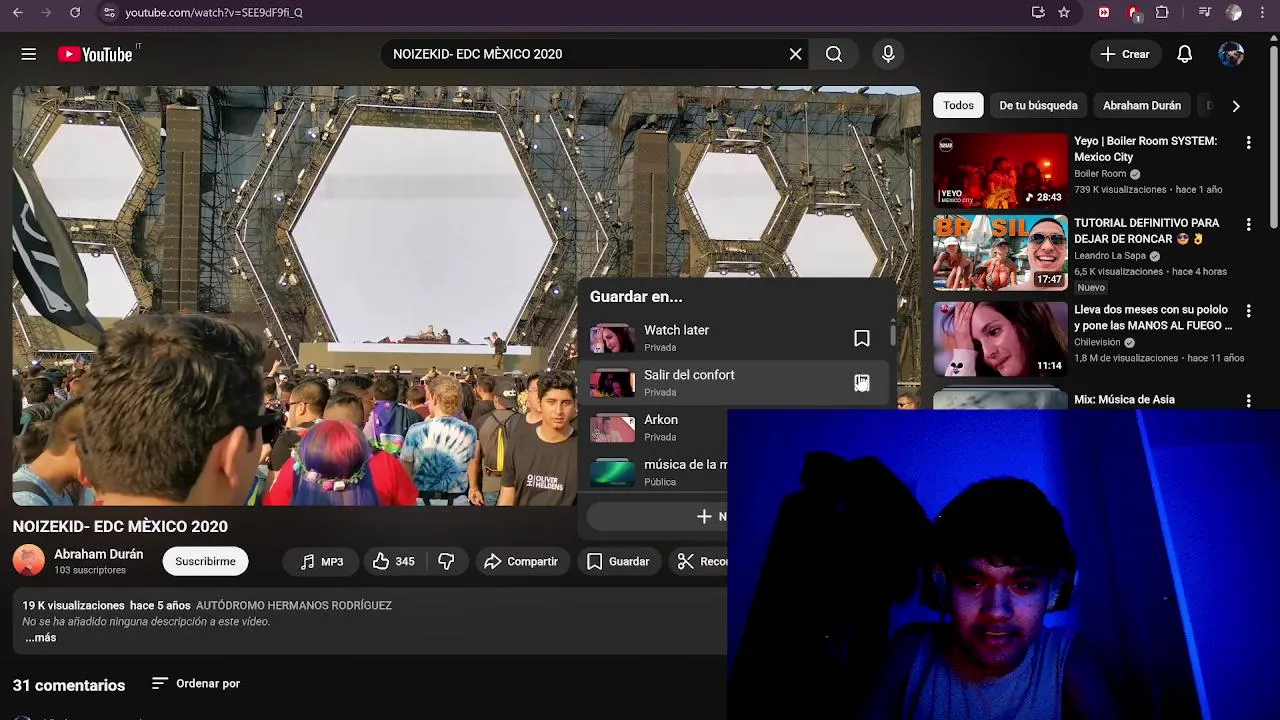Click the install app icon in address bar
This screenshot has height=720, width=1280.
pos(1038,12)
